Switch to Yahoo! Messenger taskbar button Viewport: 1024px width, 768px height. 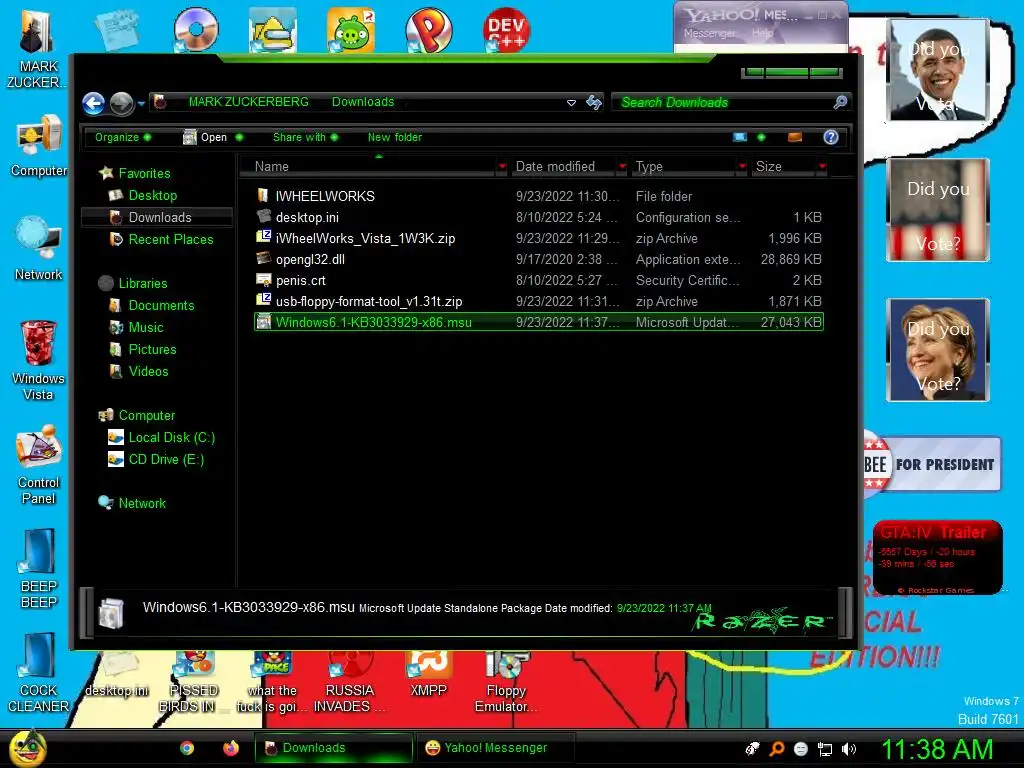click(495, 748)
